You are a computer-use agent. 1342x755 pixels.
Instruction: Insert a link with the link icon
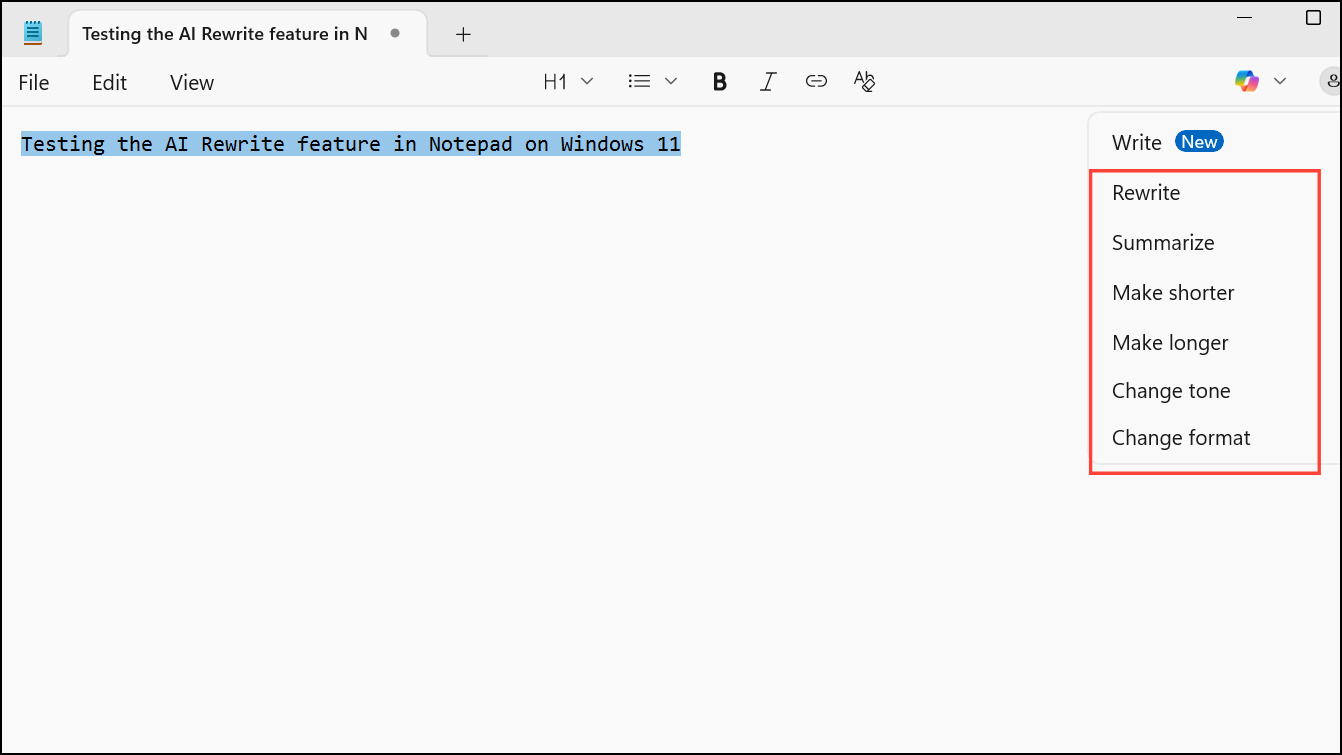pos(816,82)
